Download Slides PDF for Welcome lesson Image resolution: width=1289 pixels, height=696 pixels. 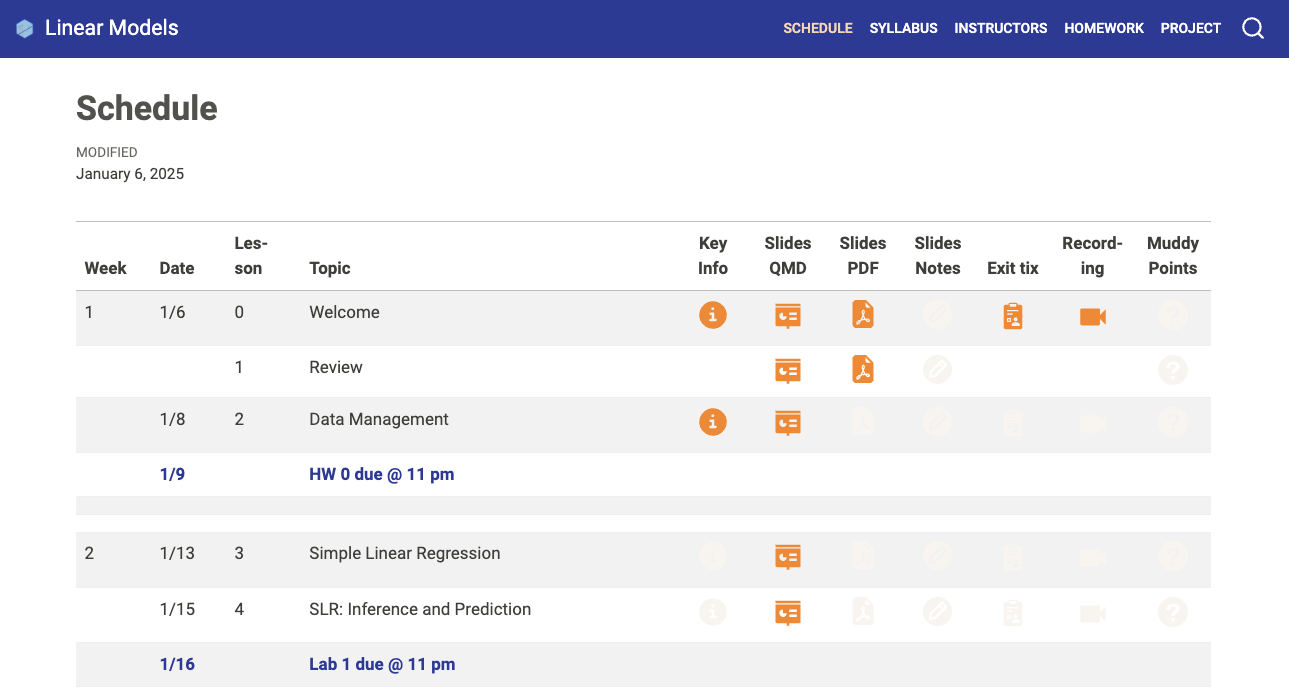pos(863,315)
